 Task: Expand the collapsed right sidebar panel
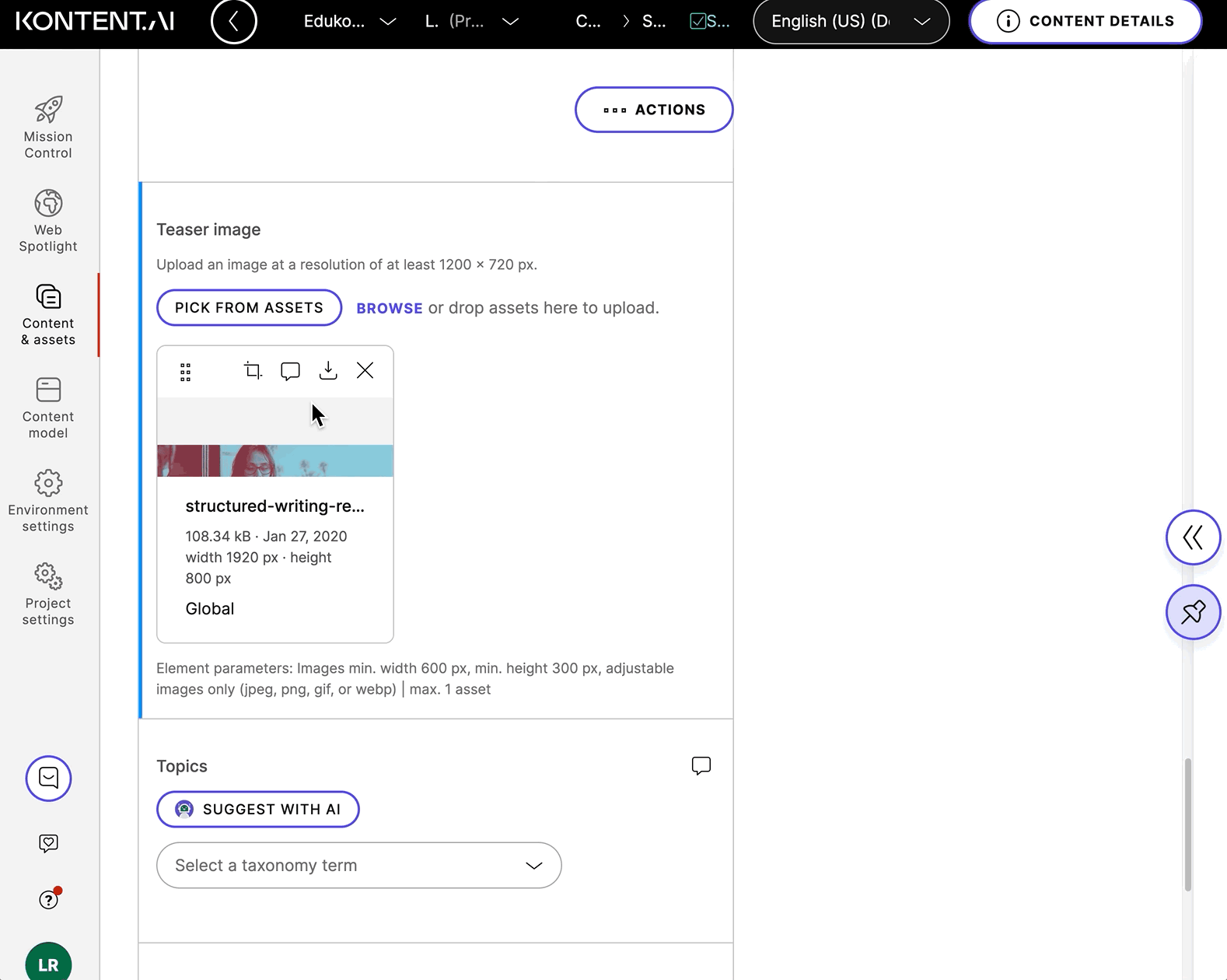(x=1193, y=537)
